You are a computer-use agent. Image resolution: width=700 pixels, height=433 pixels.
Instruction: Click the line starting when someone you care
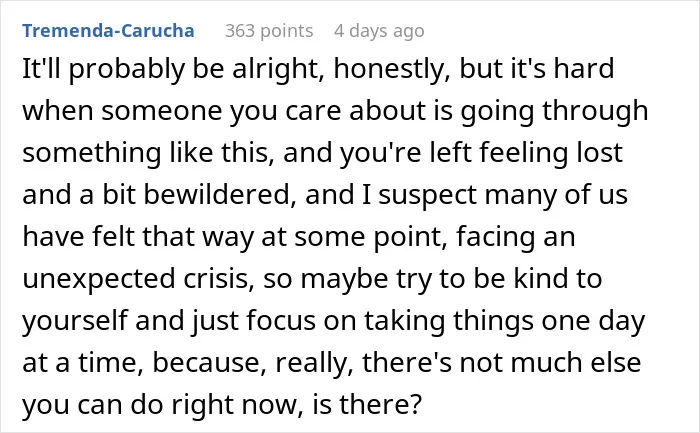point(335,111)
